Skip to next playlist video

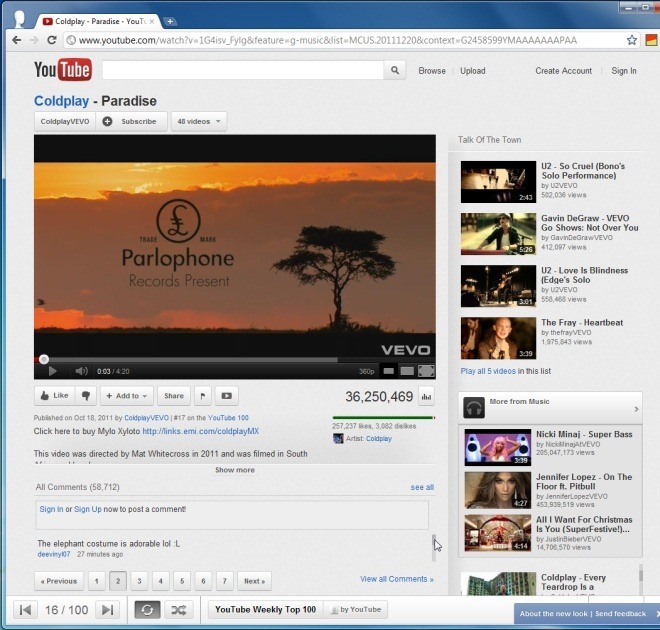[107, 610]
